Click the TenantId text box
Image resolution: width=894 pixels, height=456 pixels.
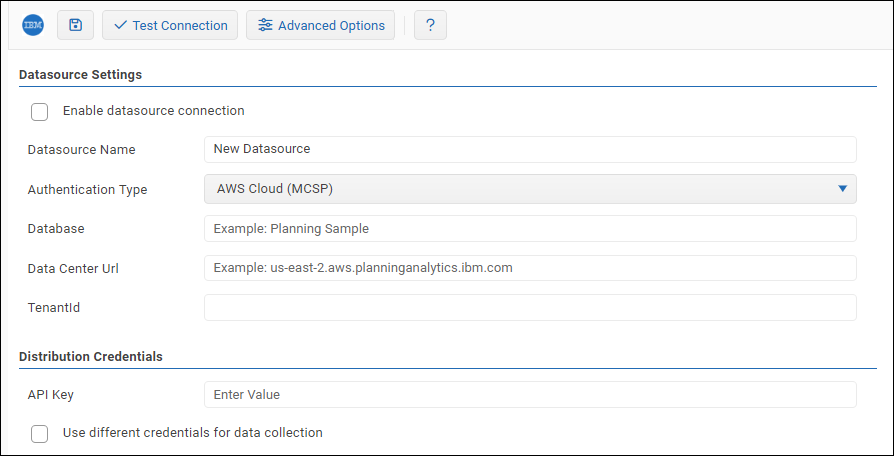pos(530,307)
